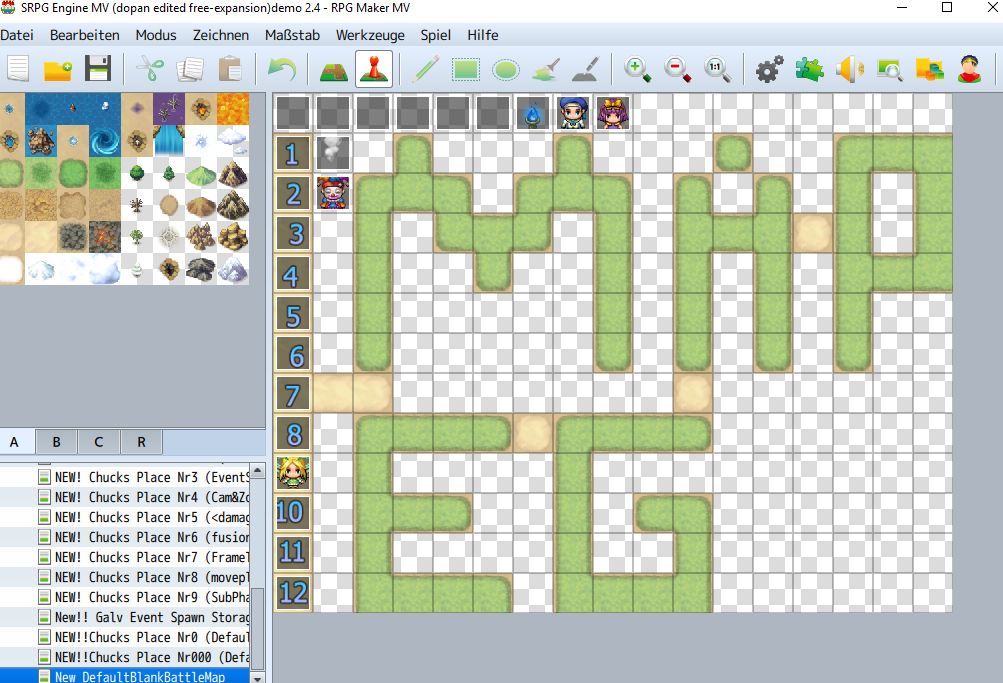Select the blue-hat boy event on map

pyautogui.click(x=573, y=113)
